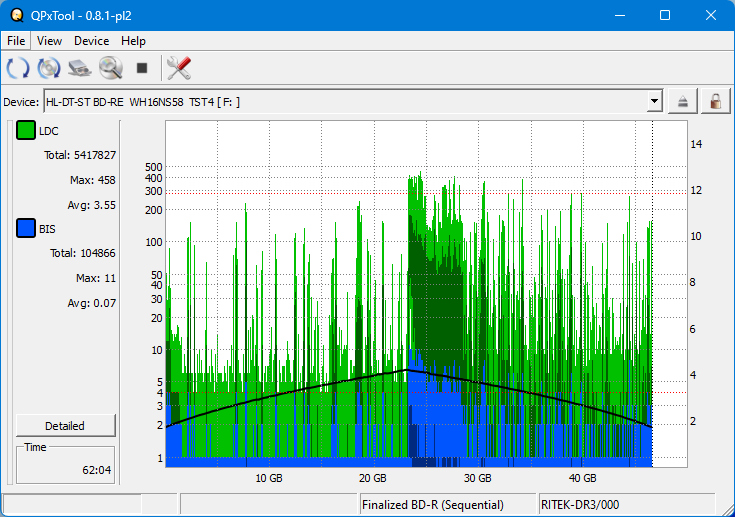
Task: Click the eject tray icon button
Action: click(x=682, y=101)
